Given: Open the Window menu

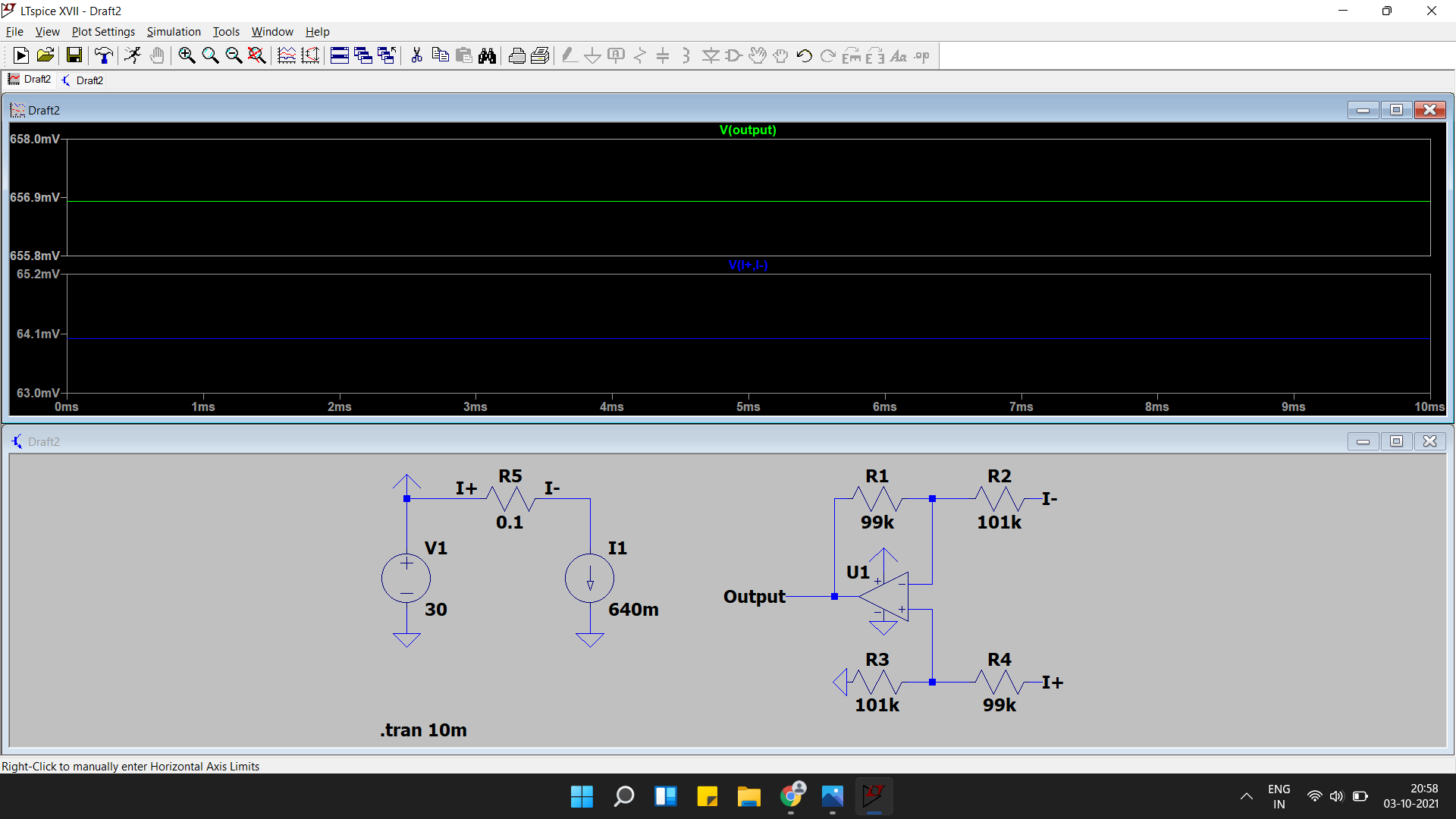Looking at the screenshot, I should click(x=272, y=32).
